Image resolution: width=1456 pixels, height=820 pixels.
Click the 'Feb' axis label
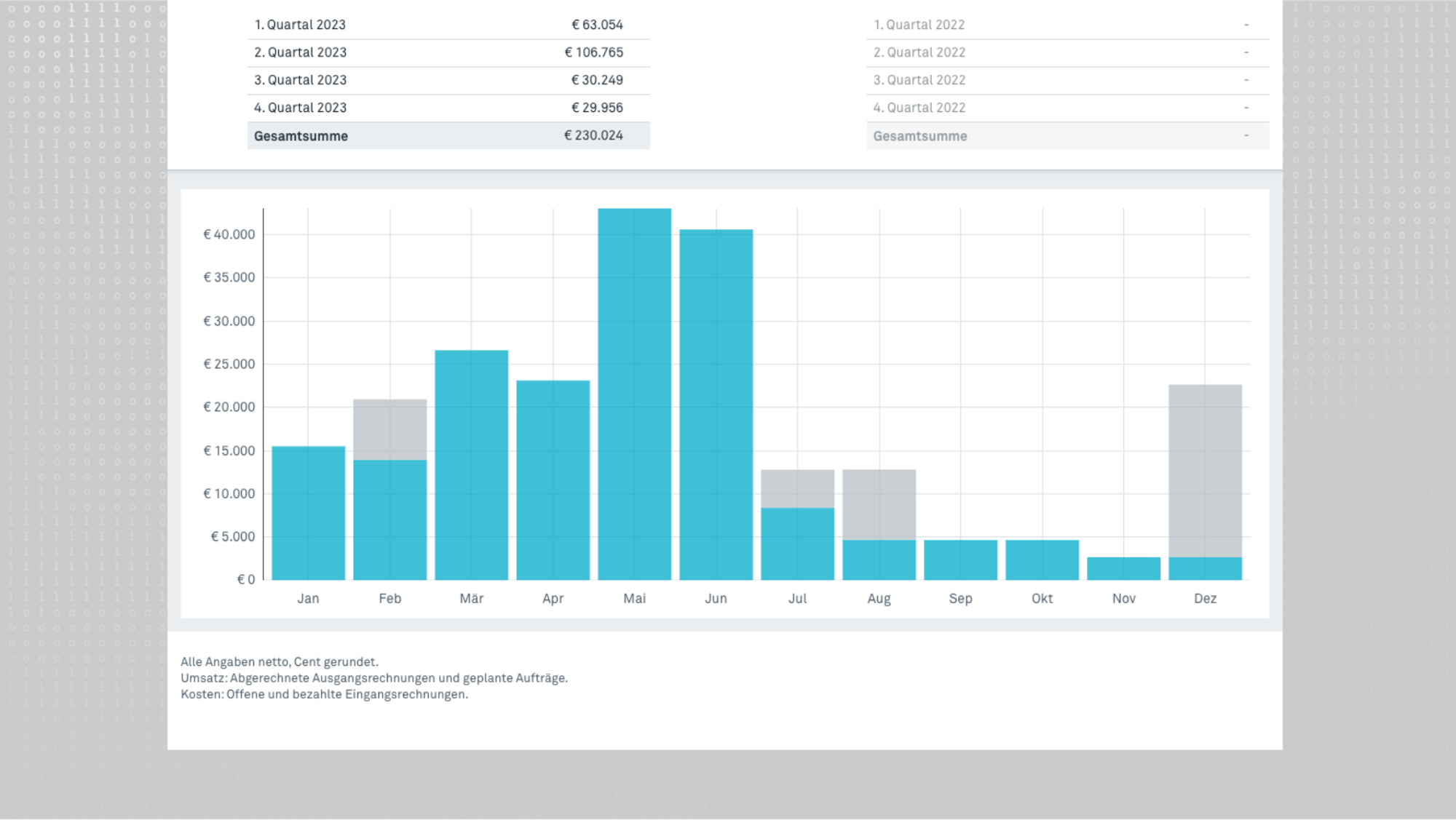pos(390,599)
